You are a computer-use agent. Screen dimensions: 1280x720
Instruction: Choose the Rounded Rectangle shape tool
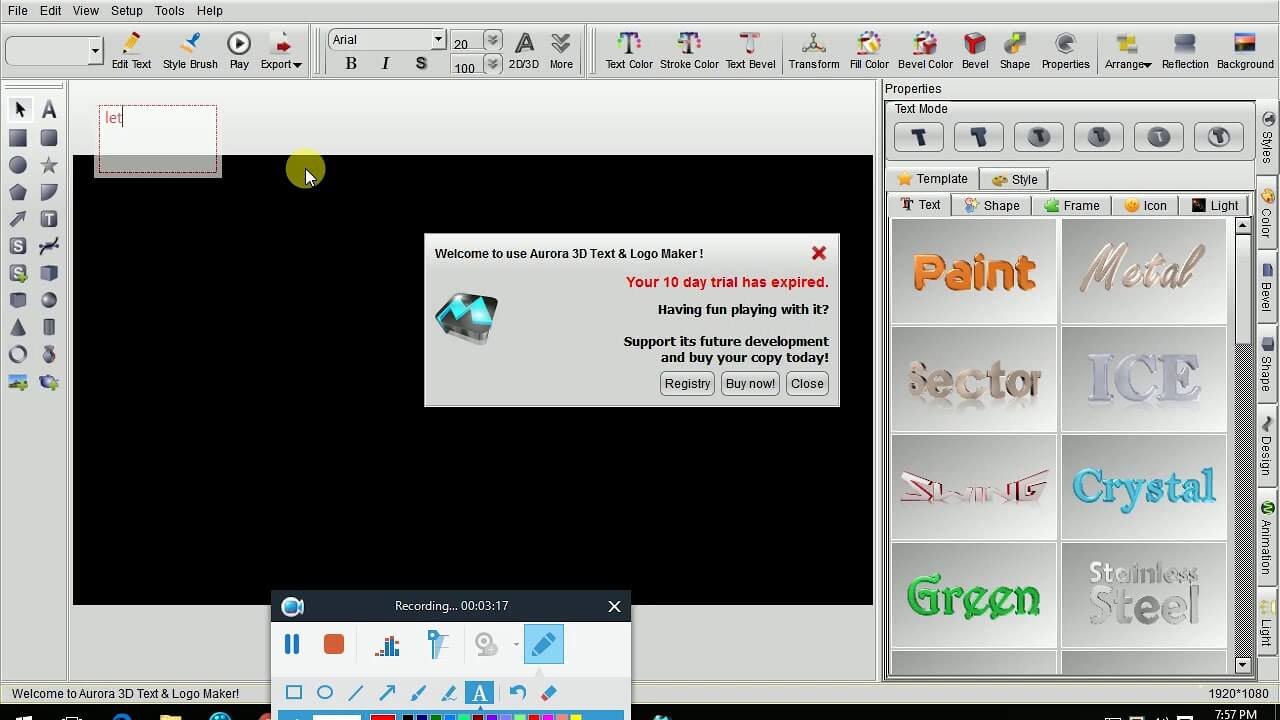coord(49,138)
